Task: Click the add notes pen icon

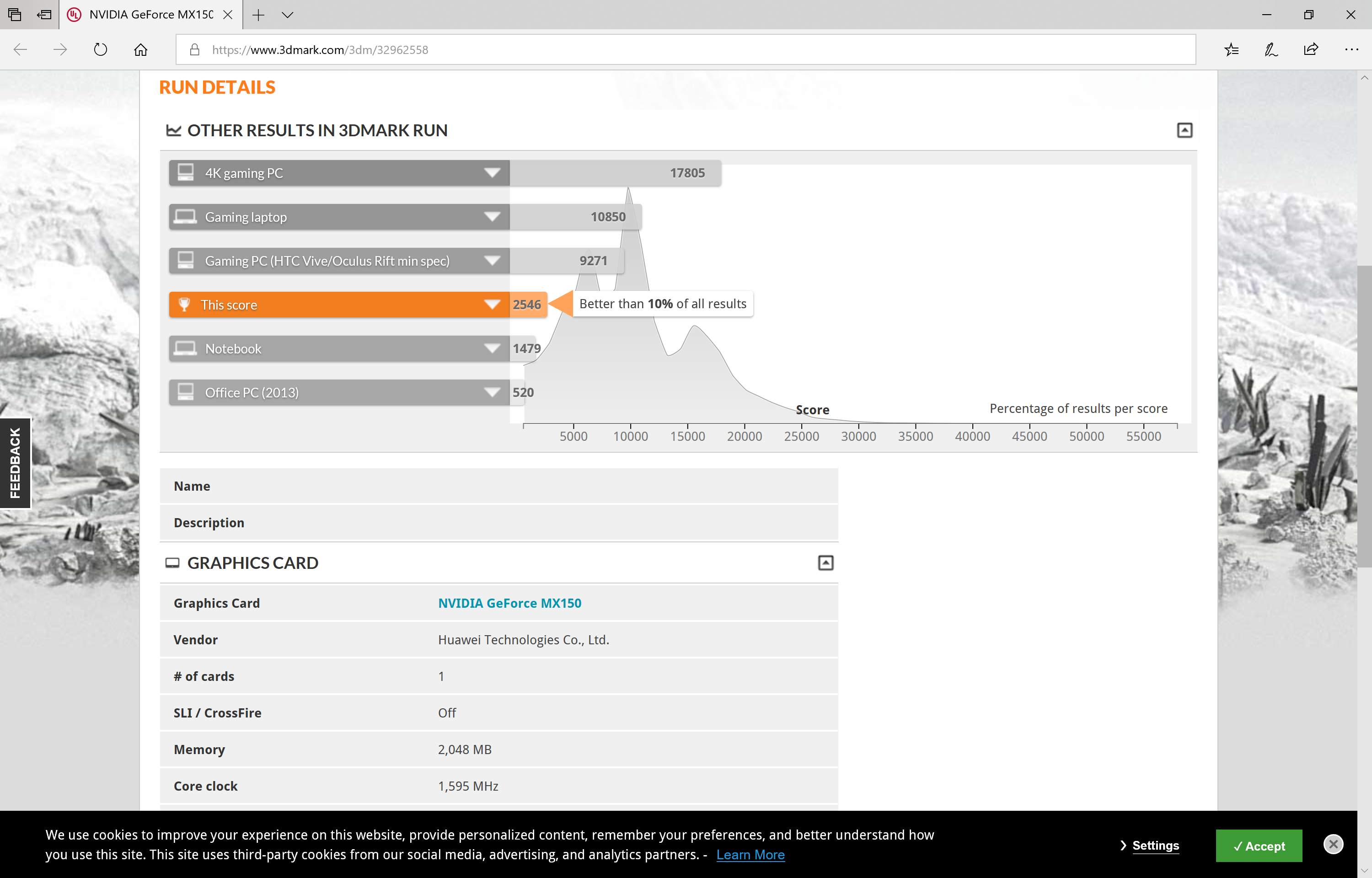Action: (x=1271, y=49)
